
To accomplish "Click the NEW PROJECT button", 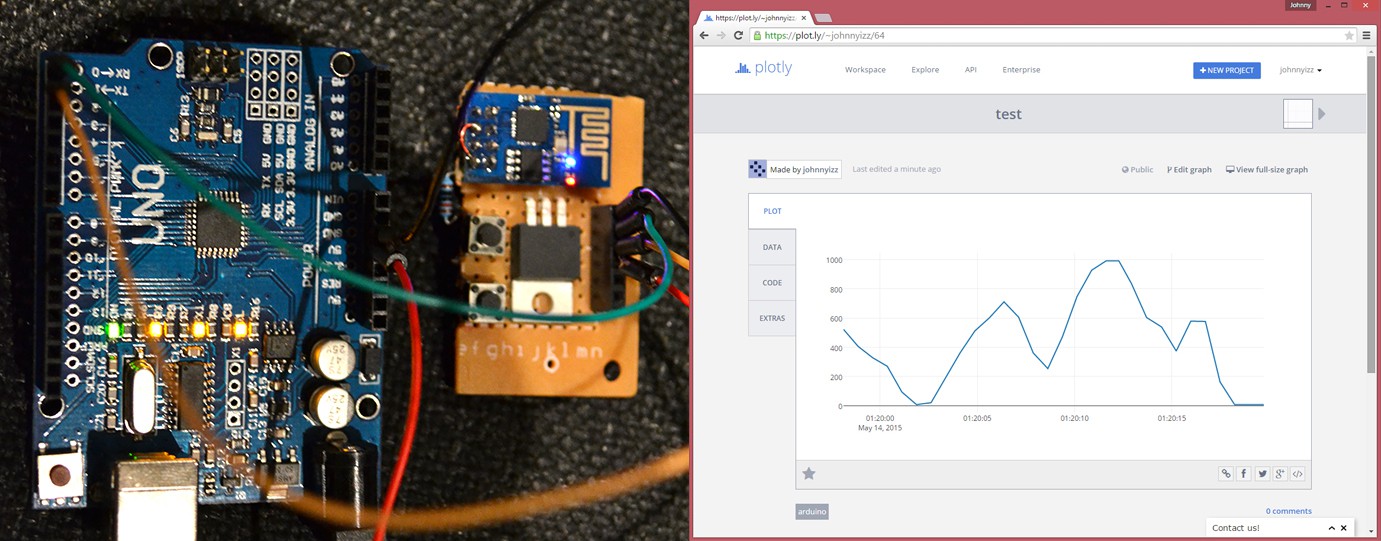I will pyautogui.click(x=1226, y=70).
